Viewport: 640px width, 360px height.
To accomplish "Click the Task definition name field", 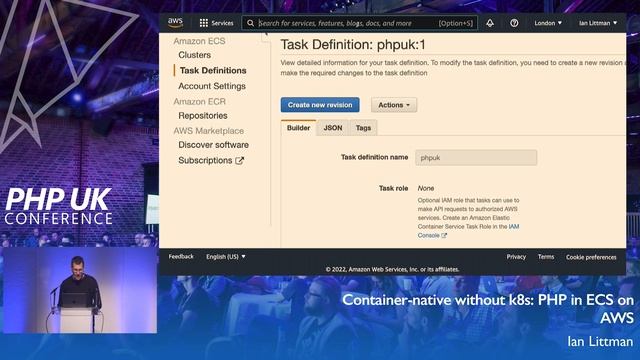I will (x=476, y=158).
